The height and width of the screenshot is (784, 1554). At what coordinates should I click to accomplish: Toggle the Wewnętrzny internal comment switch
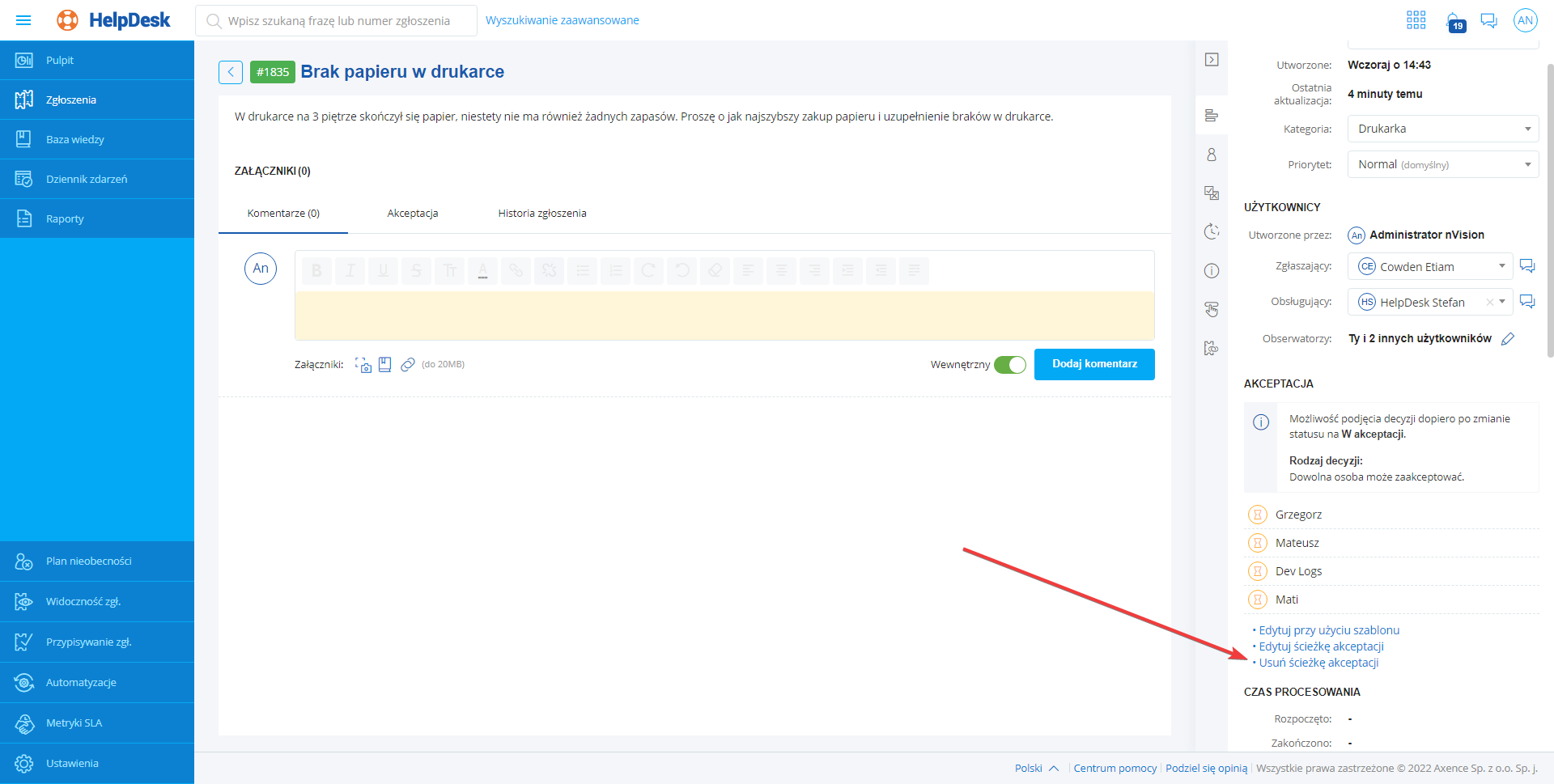click(x=1009, y=365)
